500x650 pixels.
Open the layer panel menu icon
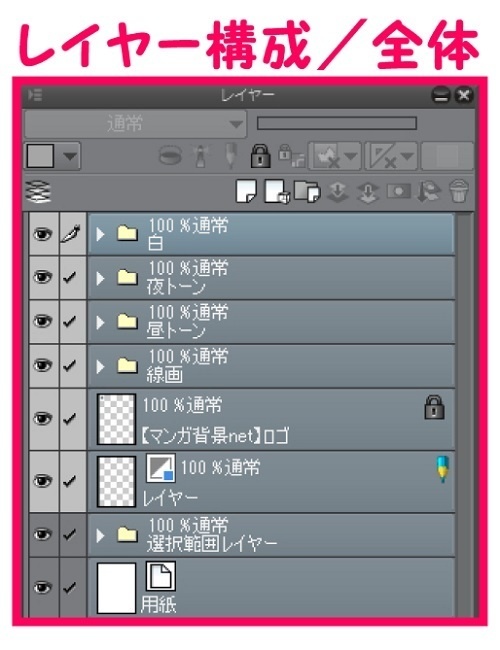35,95
